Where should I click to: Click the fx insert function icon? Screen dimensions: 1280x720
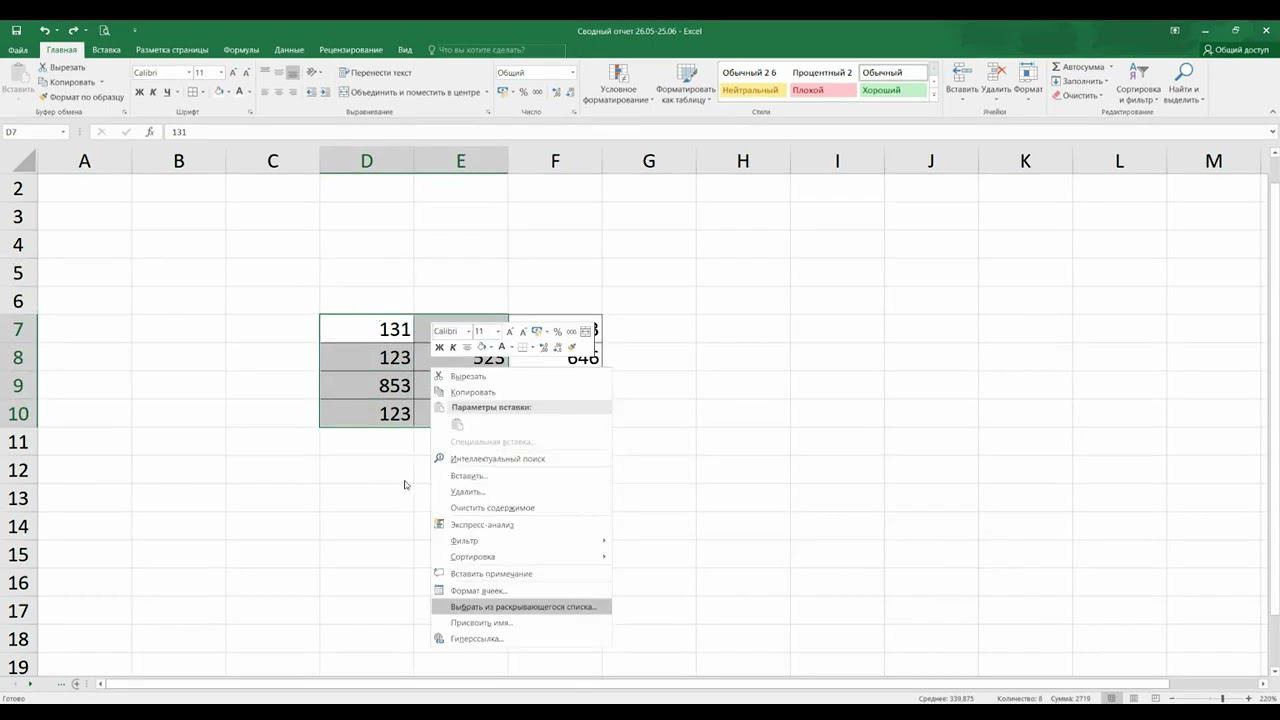pos(150,132)
